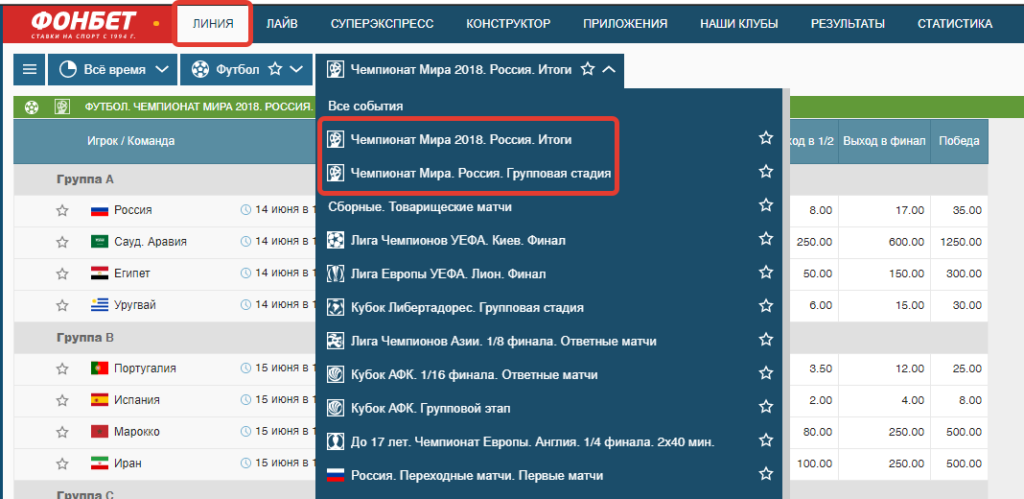Click Egypt flag icon

click(99, 274)
